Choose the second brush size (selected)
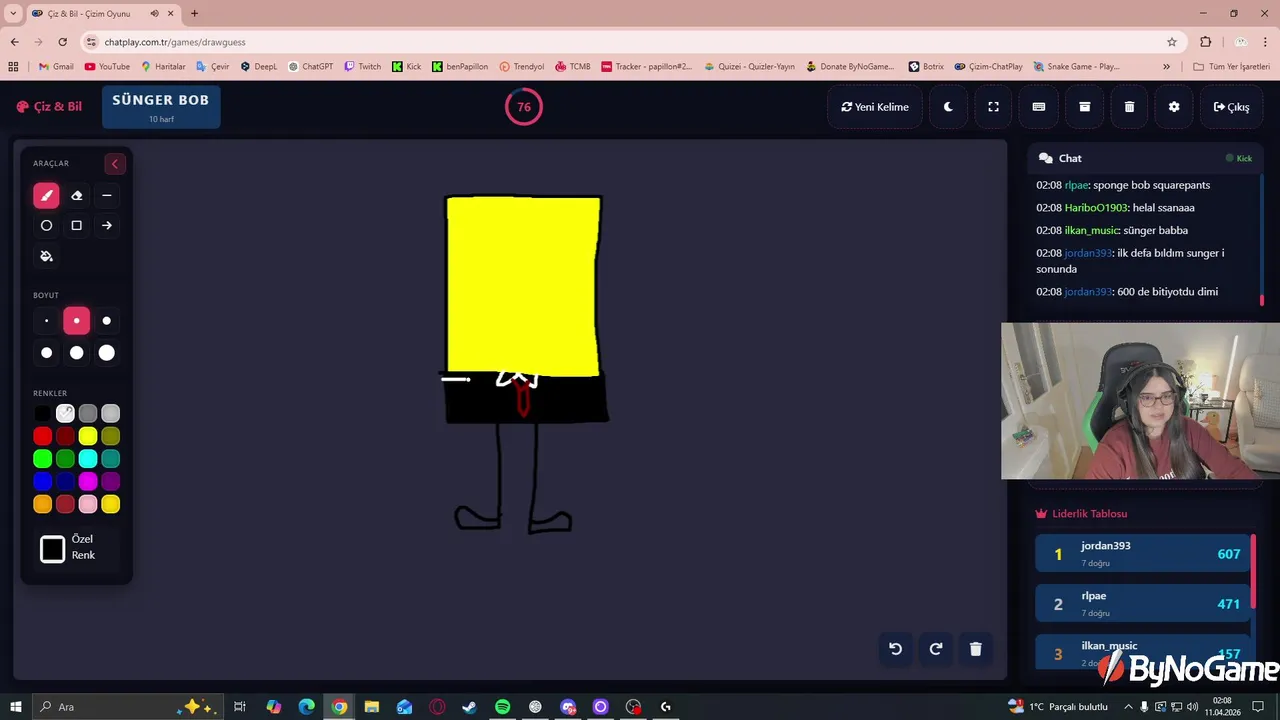The image size is (1280, 720). pos(76,321)
